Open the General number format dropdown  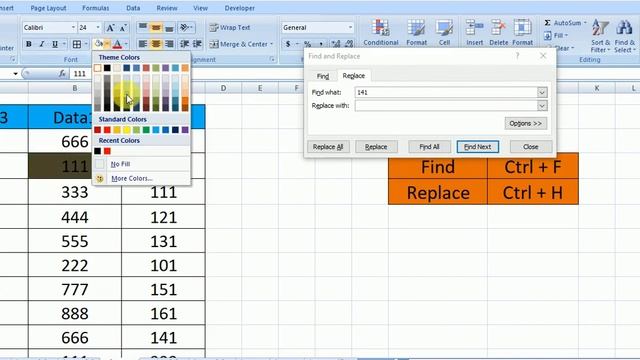pos(350,27)
